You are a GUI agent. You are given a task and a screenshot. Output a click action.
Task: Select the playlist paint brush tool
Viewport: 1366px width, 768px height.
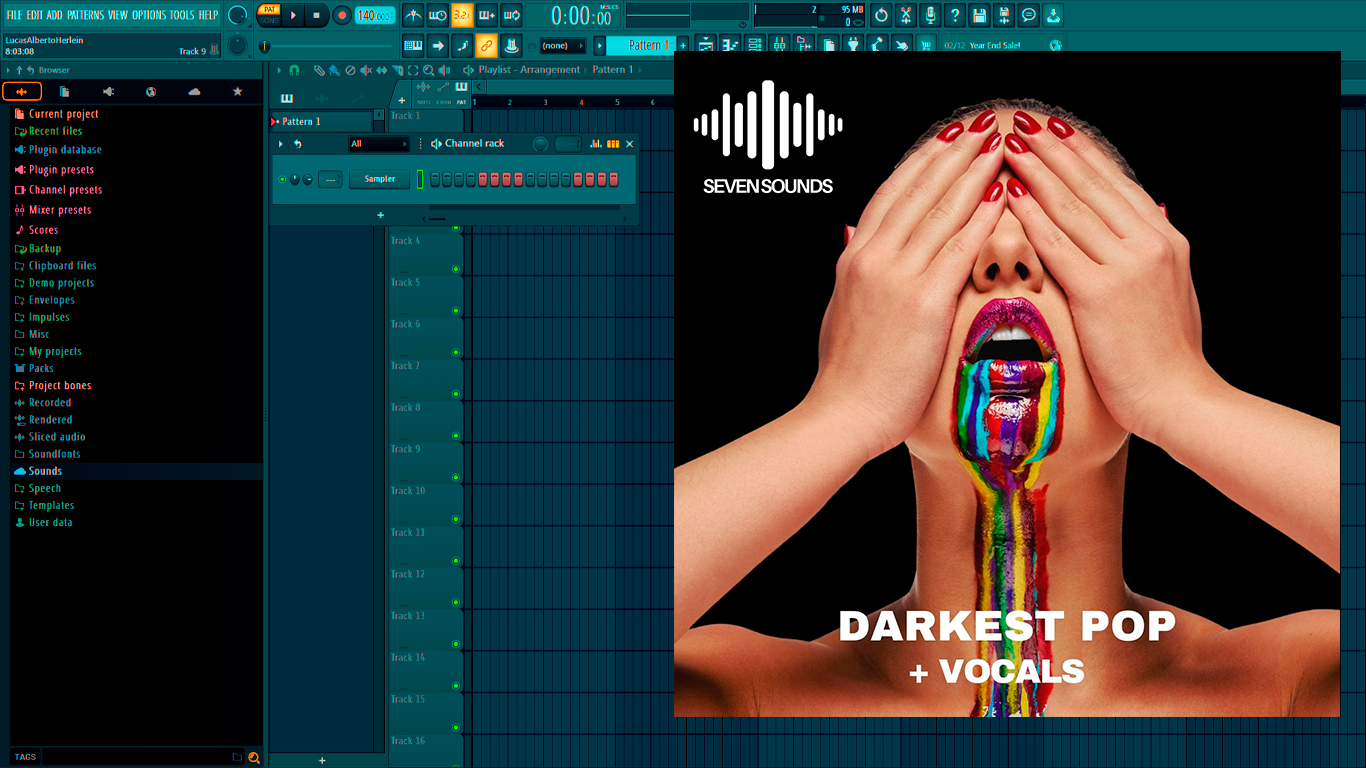pyautogui.click(x=334, y=70)
